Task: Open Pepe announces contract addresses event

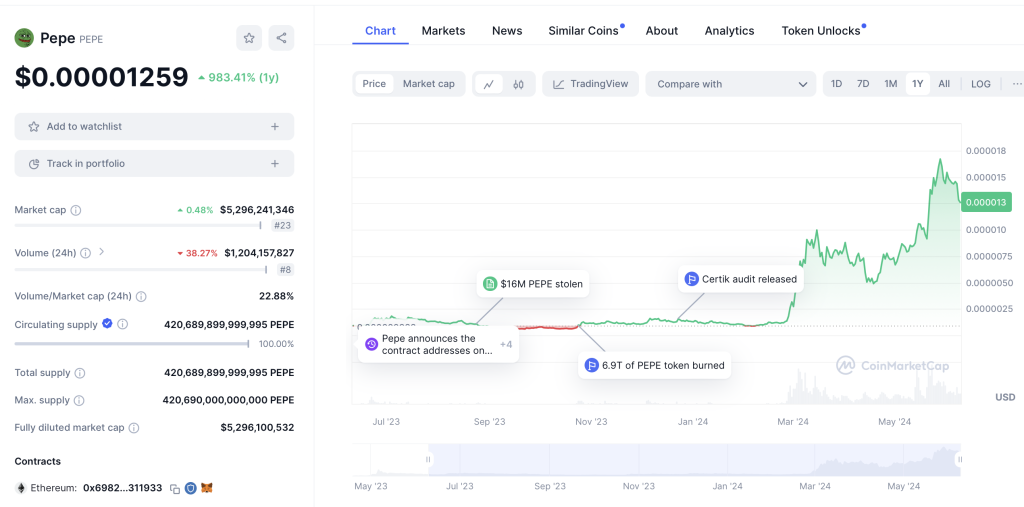Action: click(438, 344)
